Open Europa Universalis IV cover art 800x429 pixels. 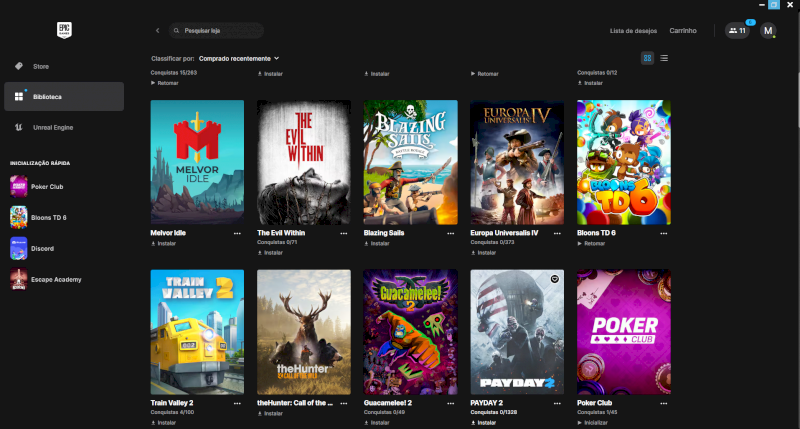tap(517, 162)
